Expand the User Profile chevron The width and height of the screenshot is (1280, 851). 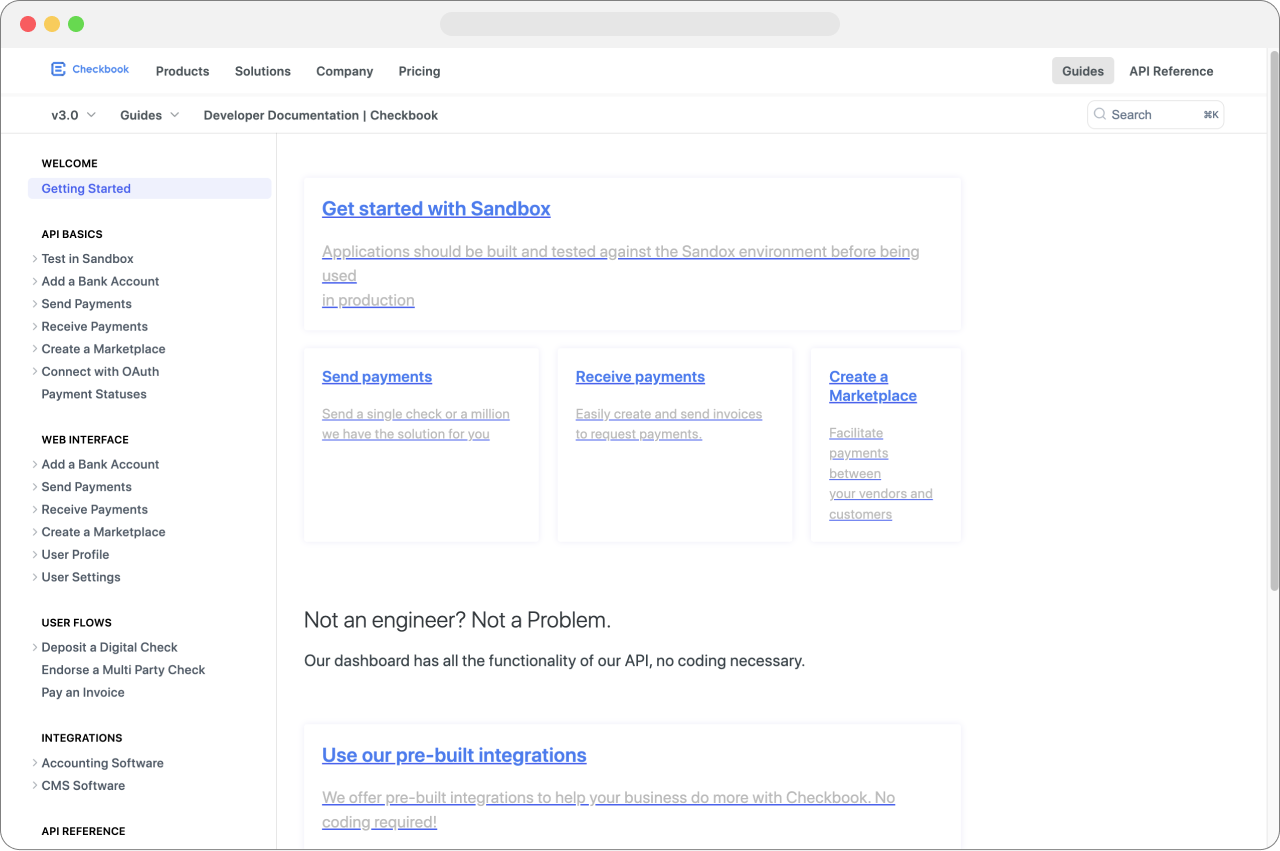(35, 555)
